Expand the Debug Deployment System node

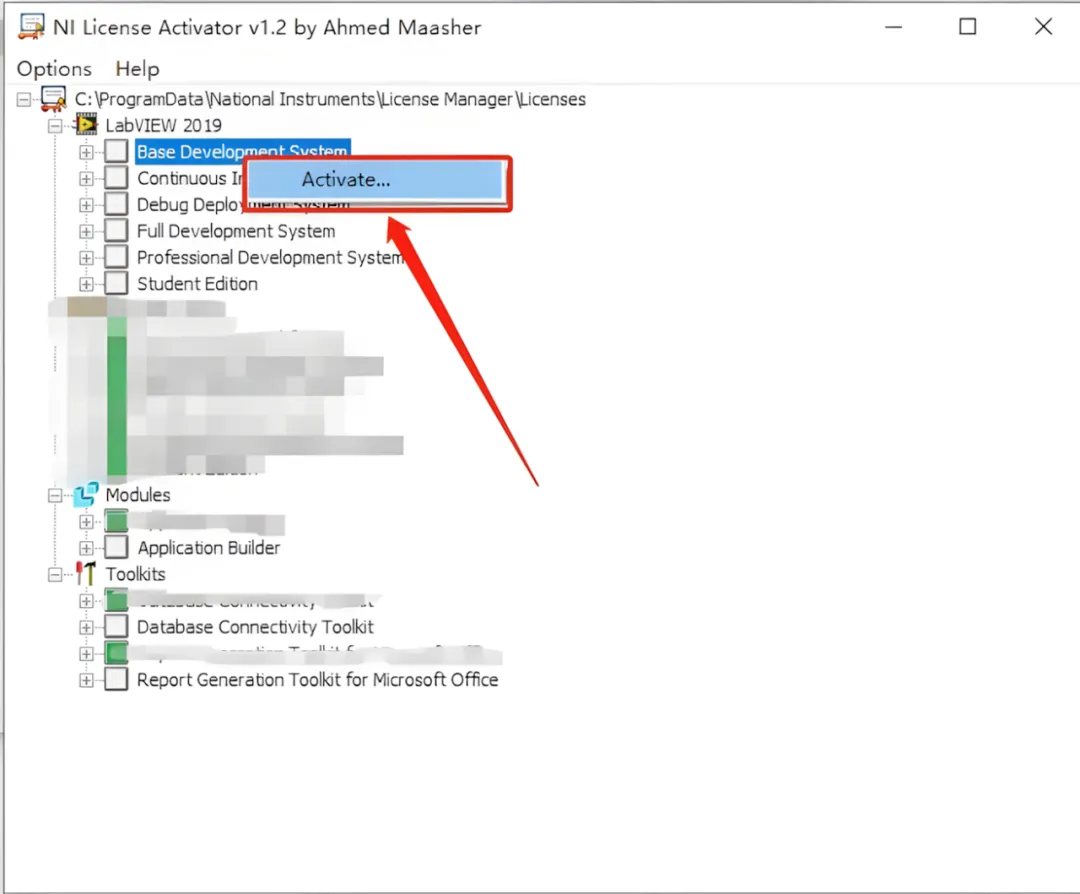pyautogui.click(x=86, y=205)
